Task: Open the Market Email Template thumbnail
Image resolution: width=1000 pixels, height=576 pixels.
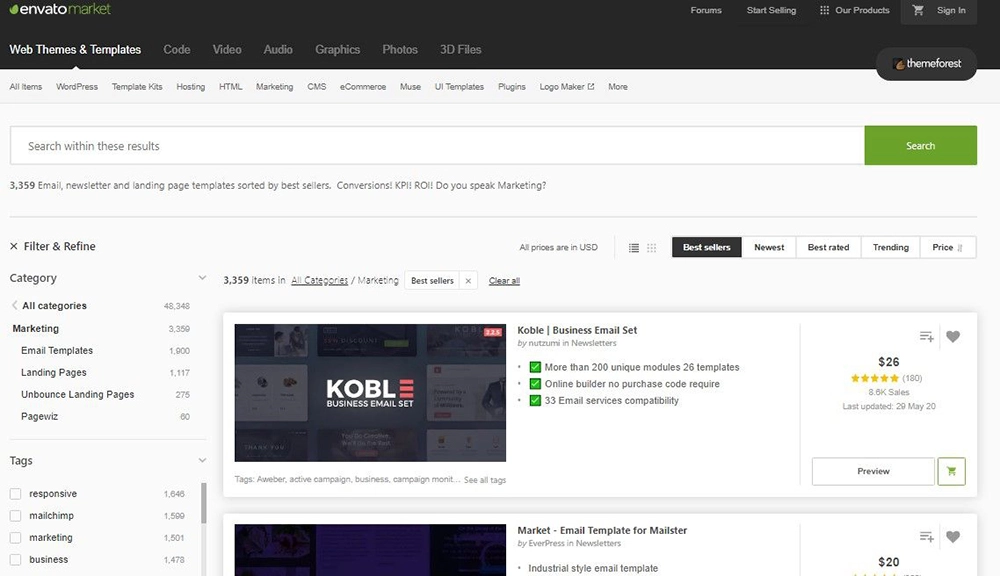Action: (370, 550)
